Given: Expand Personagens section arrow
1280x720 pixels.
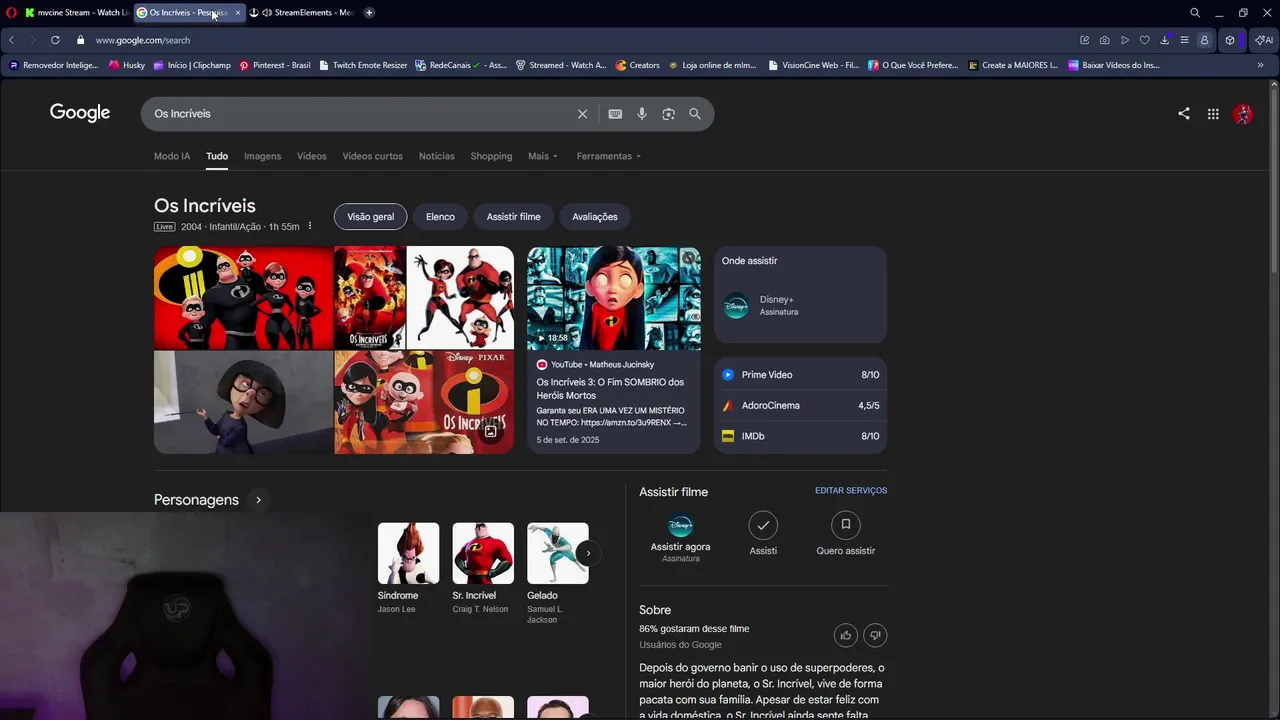Looking at the screenshot, I should tap(258, 500).
